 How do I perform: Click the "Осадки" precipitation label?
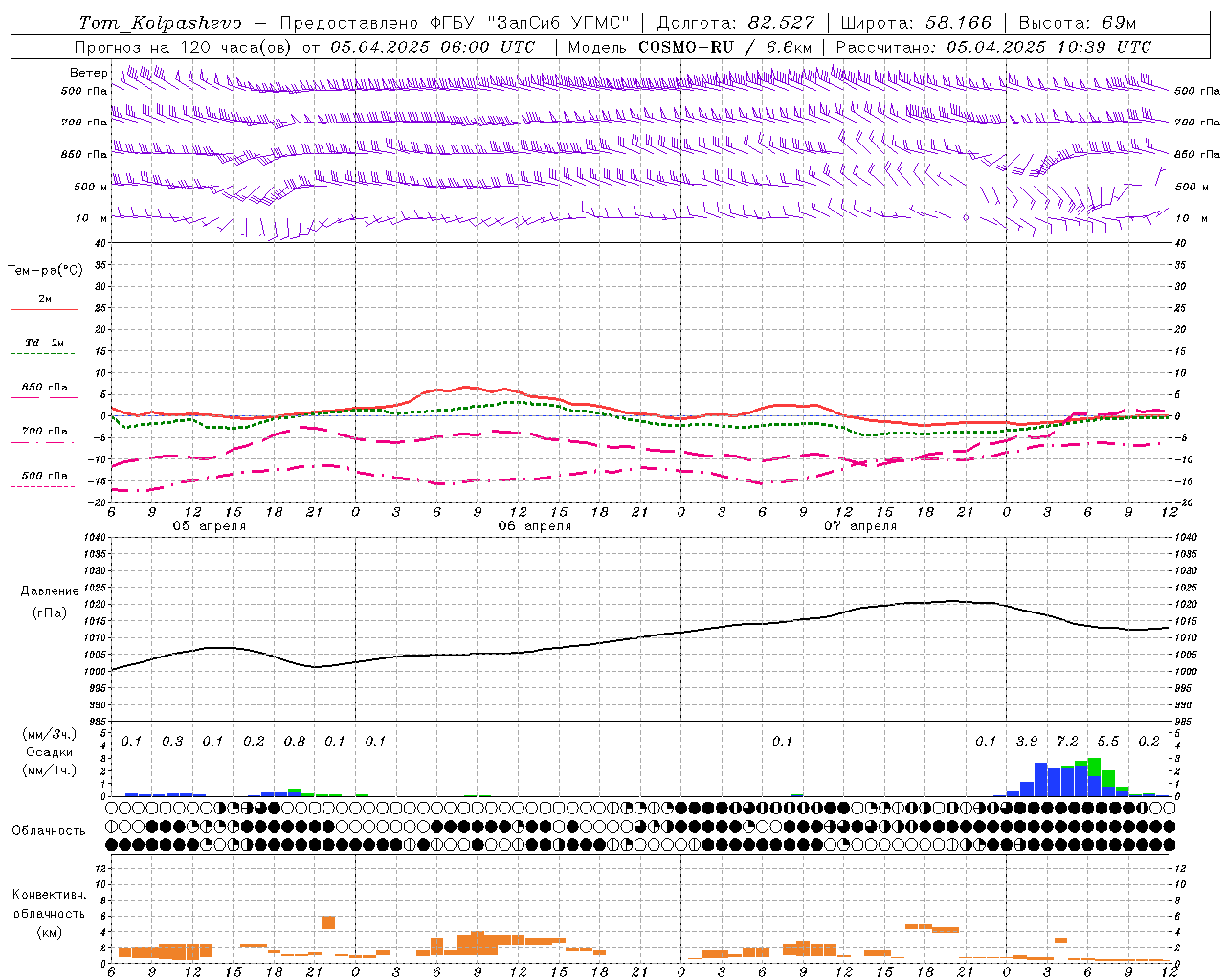click(x=50, y=752)
